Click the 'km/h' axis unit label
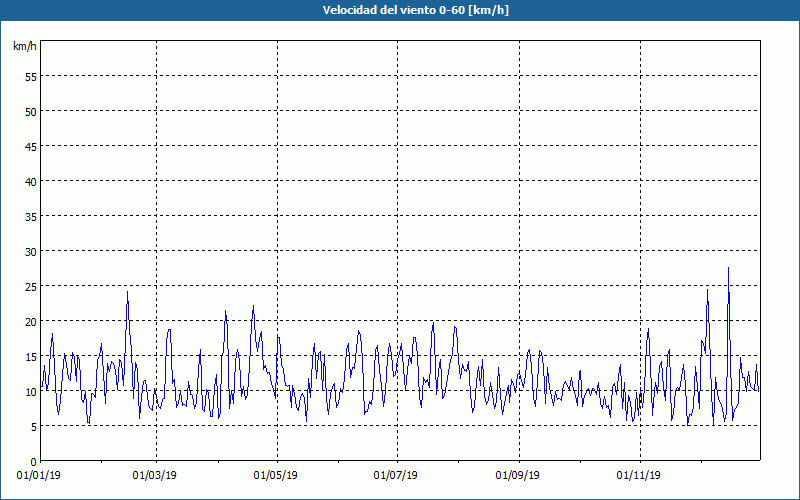 point(25,46)
